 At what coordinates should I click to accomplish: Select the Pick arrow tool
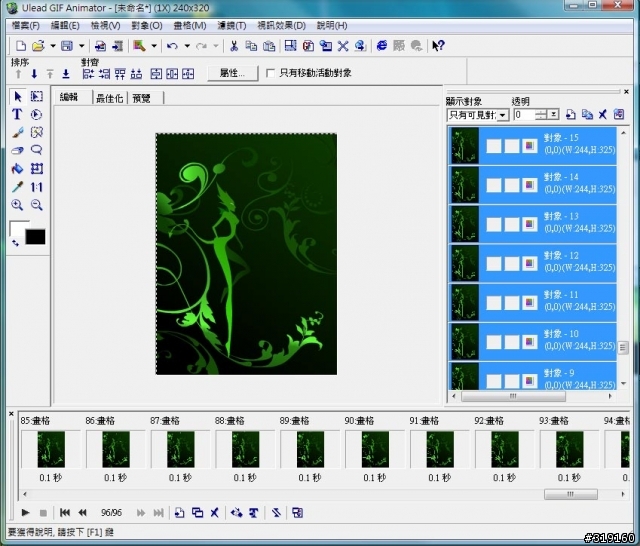(x=18, y=96)
